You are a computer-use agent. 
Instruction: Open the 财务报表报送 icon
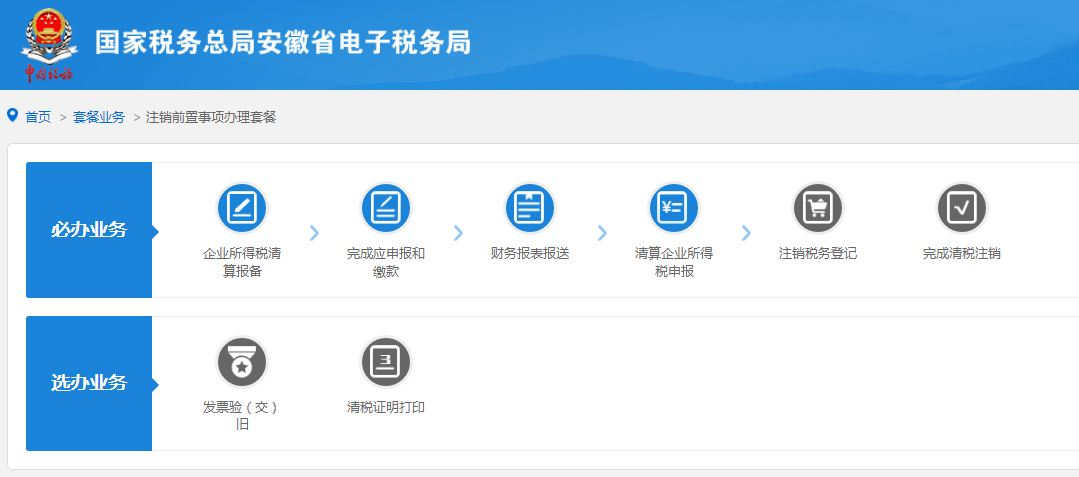(529, 208)
